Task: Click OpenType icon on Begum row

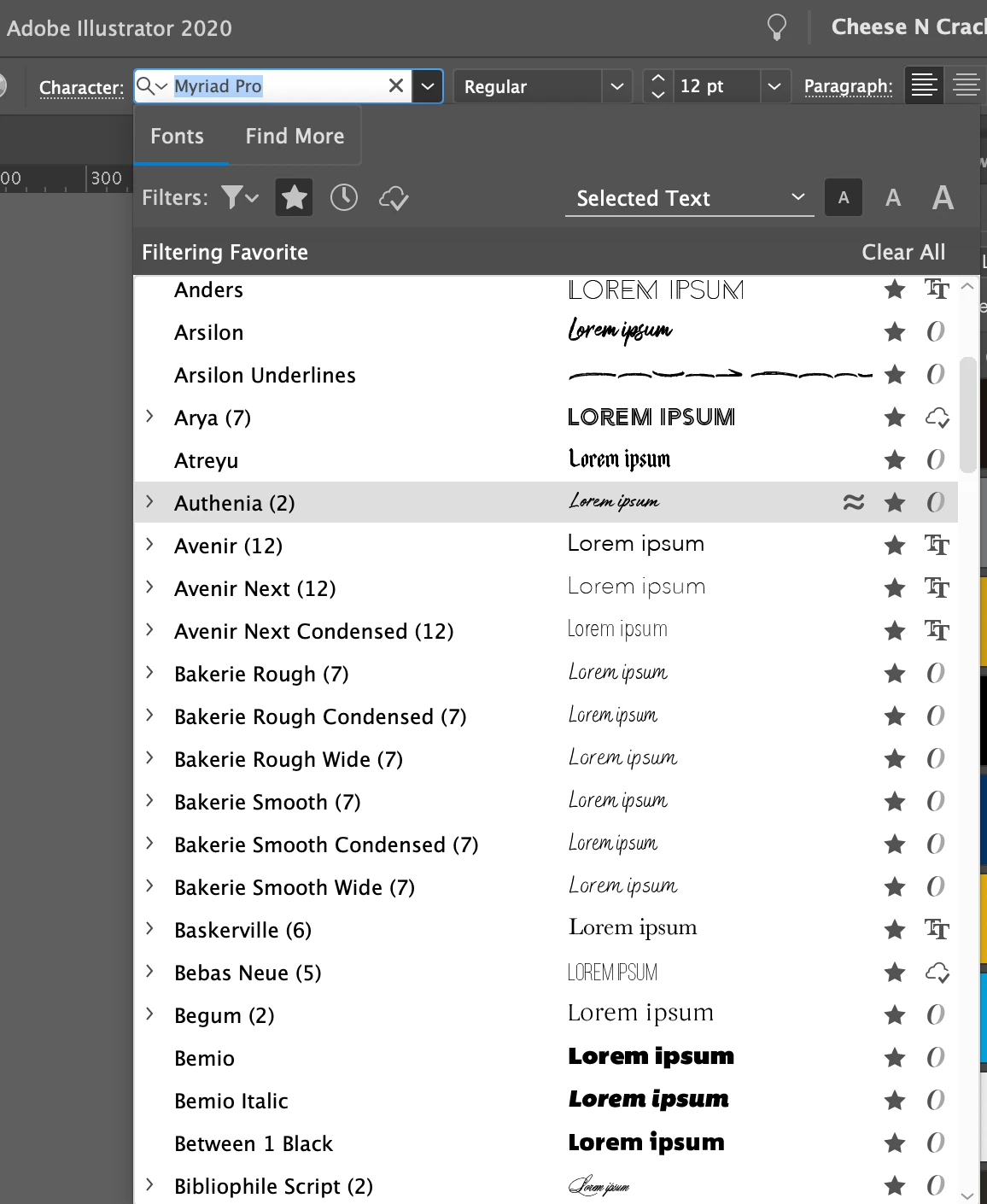Action: click(937, 1015)
